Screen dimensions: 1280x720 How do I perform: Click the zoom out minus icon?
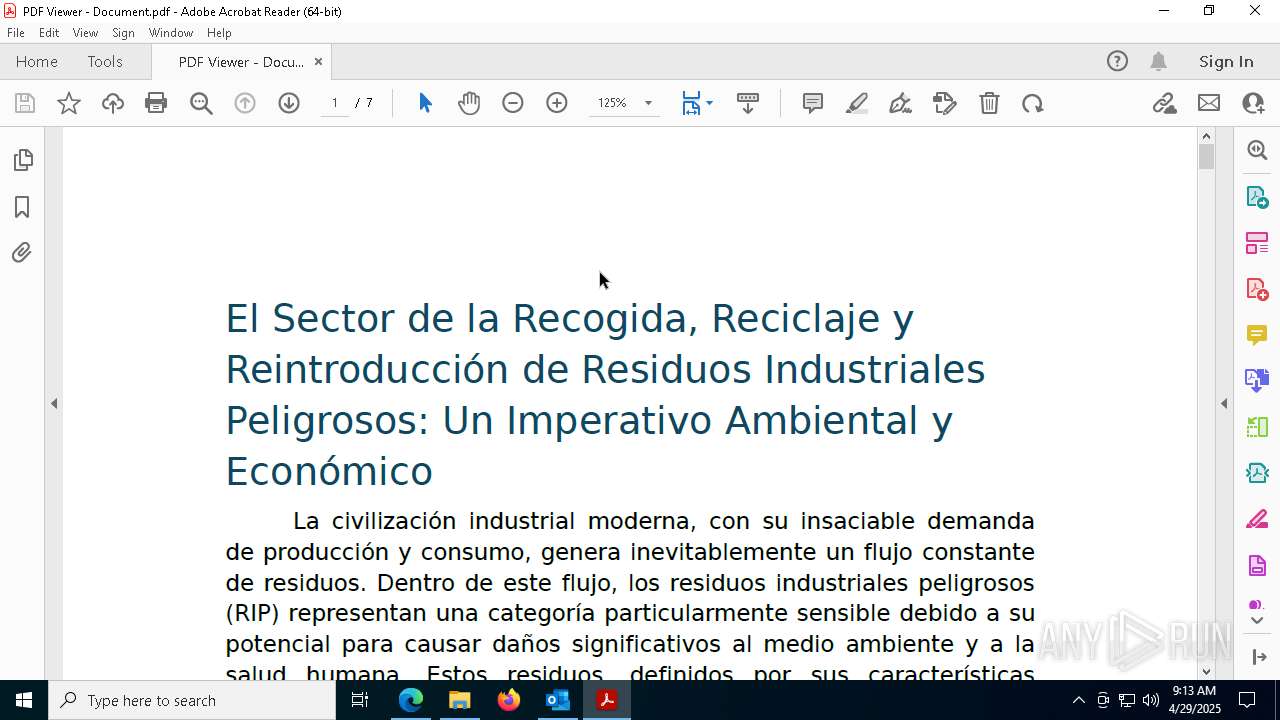(x=513, y=103)
